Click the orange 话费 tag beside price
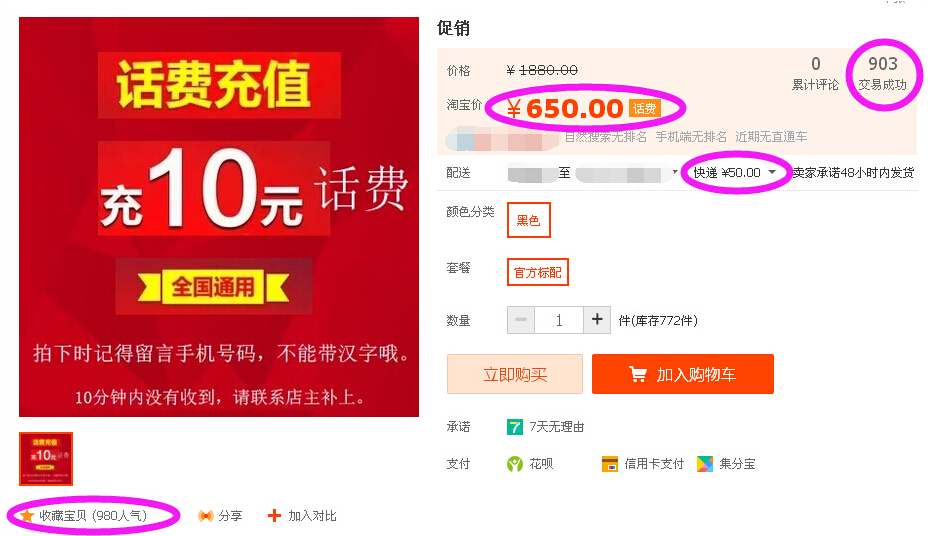 point(646,108)
